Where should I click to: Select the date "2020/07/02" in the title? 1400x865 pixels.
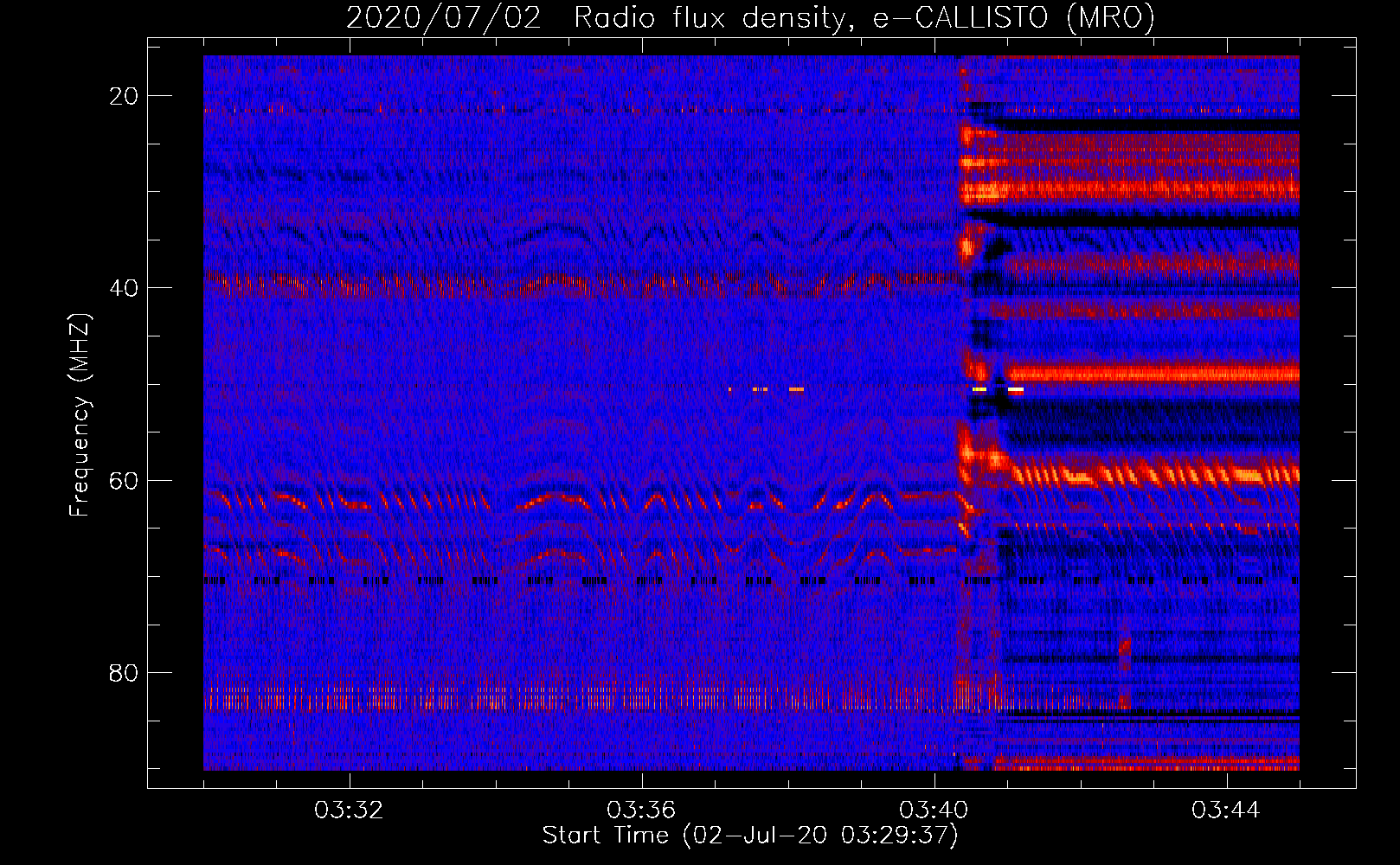(x=444, y=18)
